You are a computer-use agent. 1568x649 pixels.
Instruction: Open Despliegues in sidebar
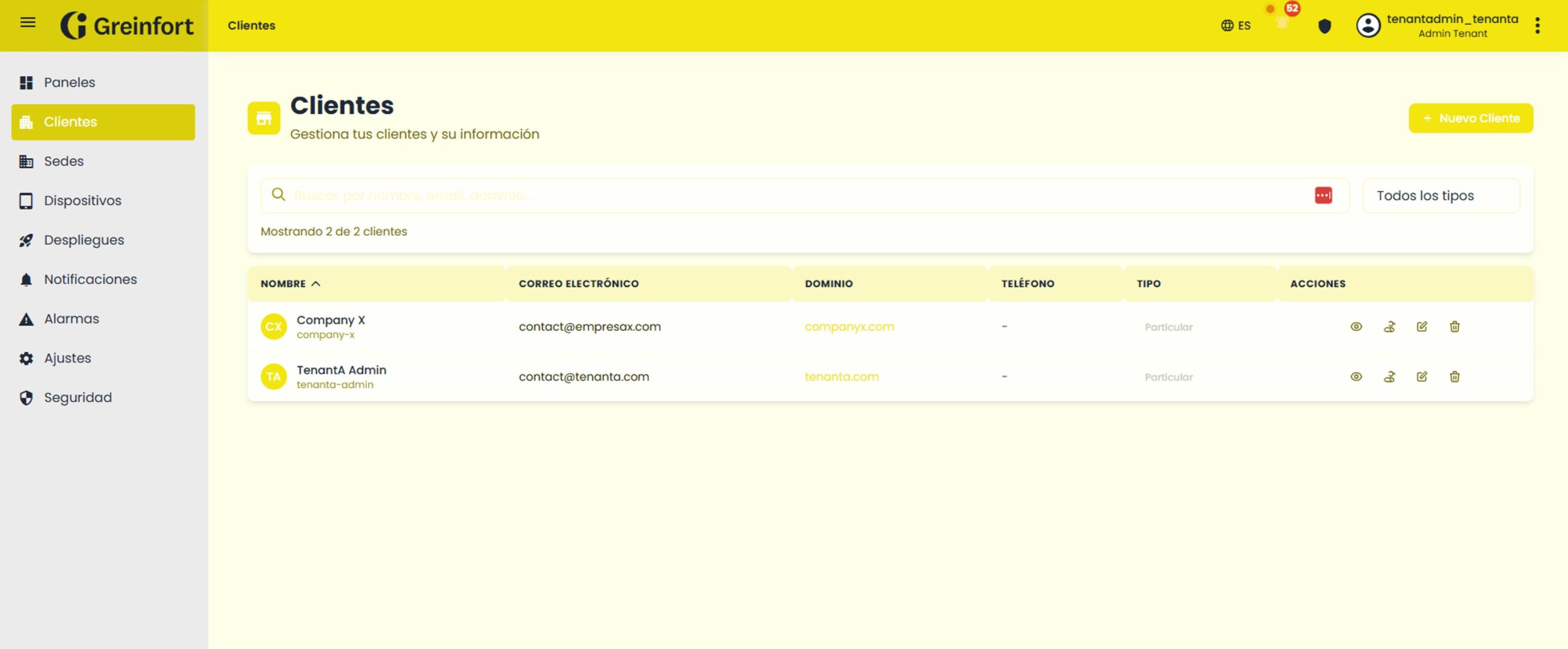(x=103, y=240)
